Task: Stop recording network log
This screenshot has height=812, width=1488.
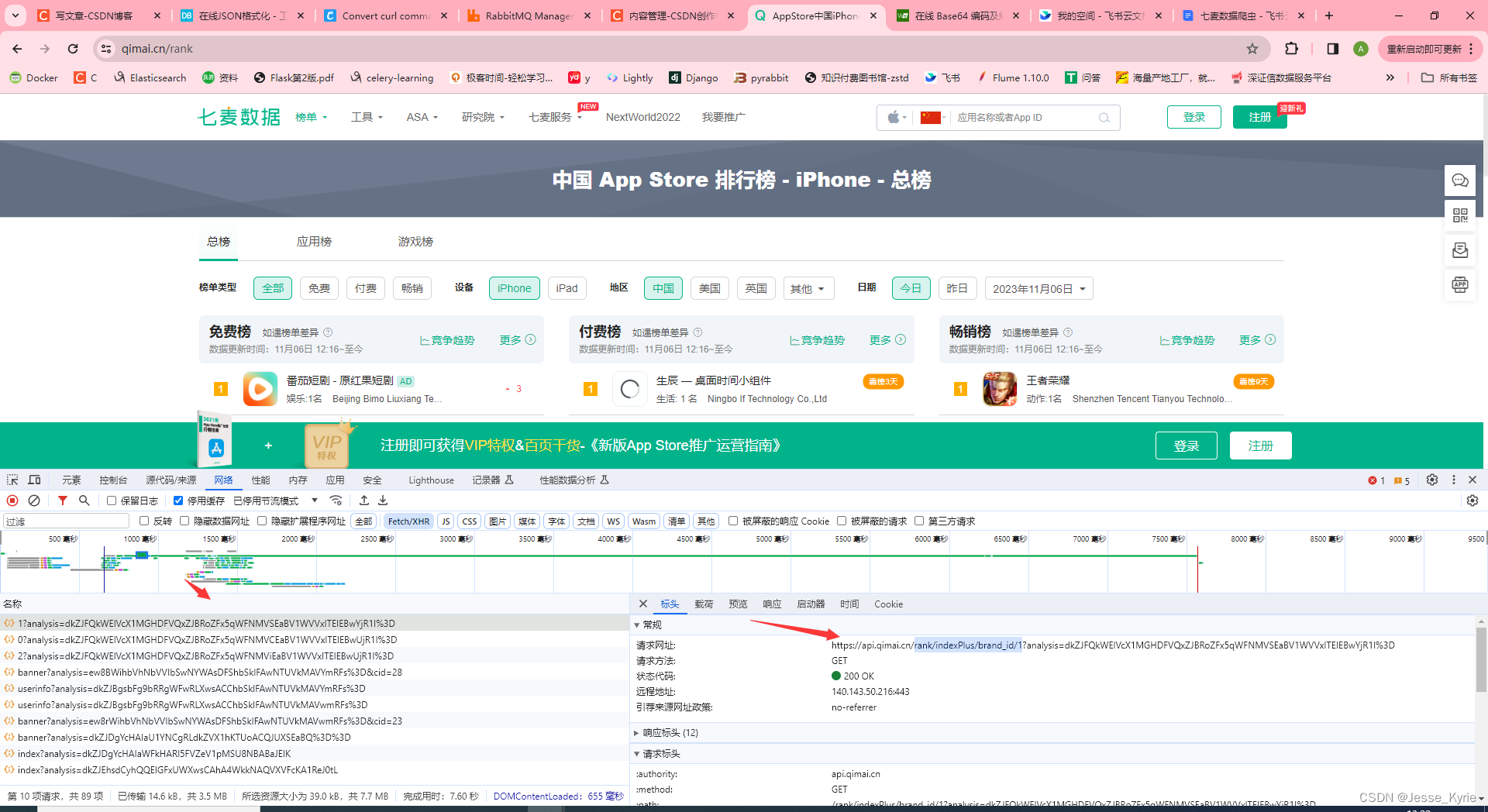Action: click(12, 501)
